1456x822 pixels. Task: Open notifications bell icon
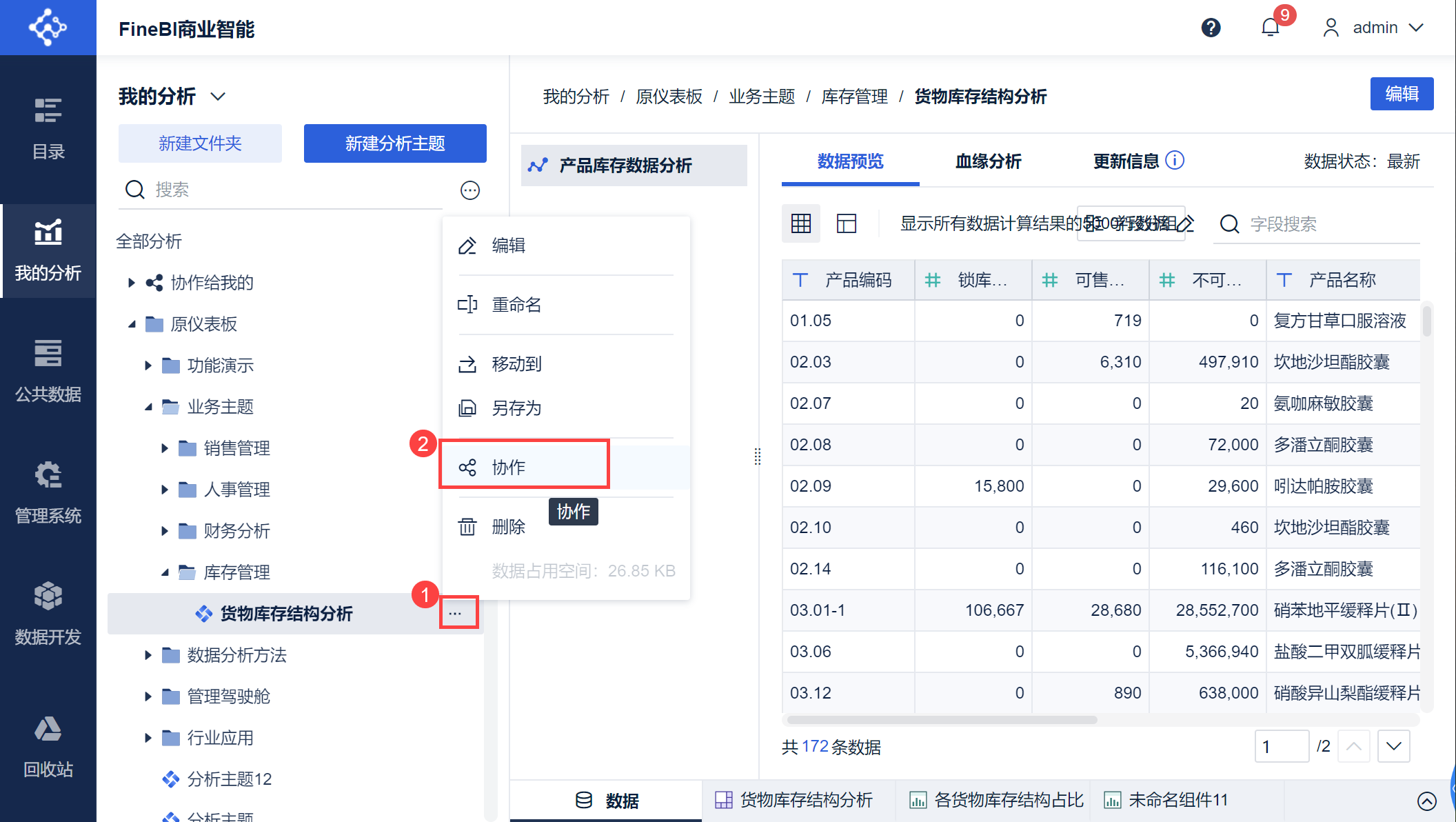click(1270, 28)
